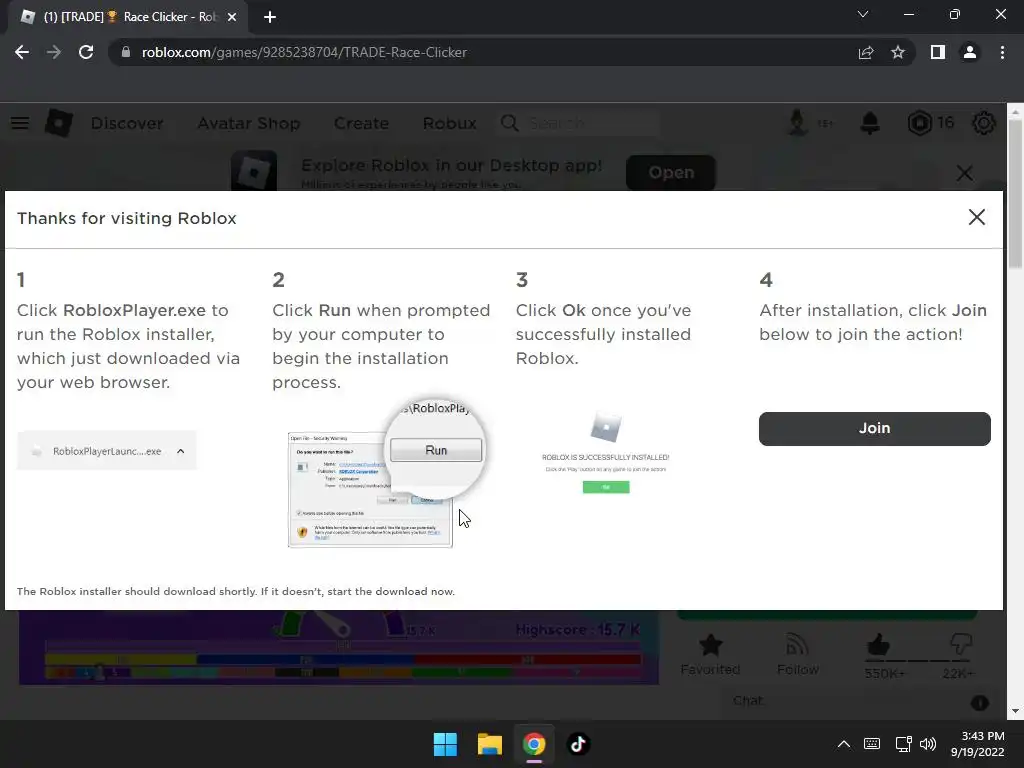Go back using browser back arrow

click(22, 52)
